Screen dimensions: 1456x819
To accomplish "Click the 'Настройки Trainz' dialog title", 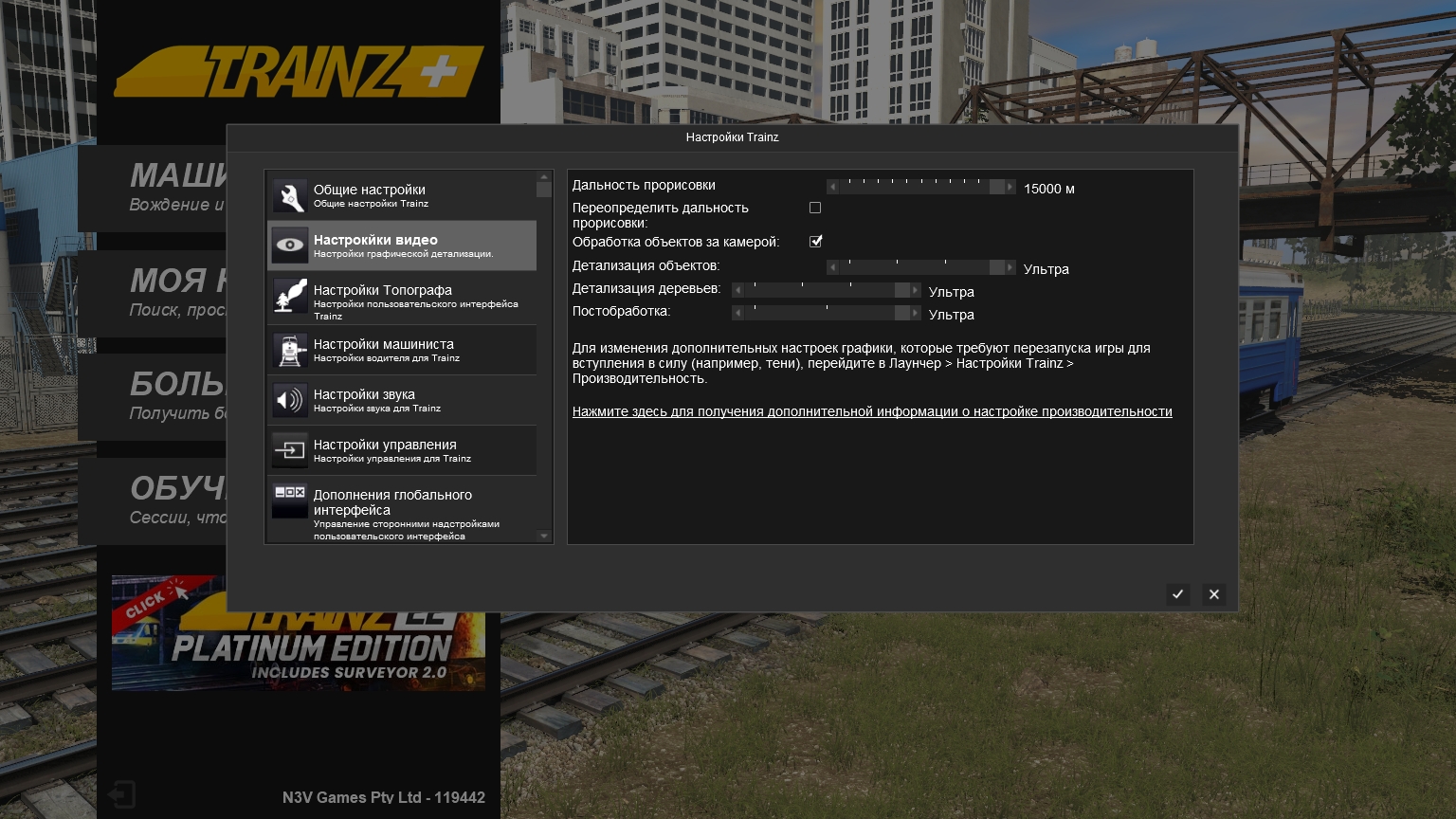I will pos(733,137).
